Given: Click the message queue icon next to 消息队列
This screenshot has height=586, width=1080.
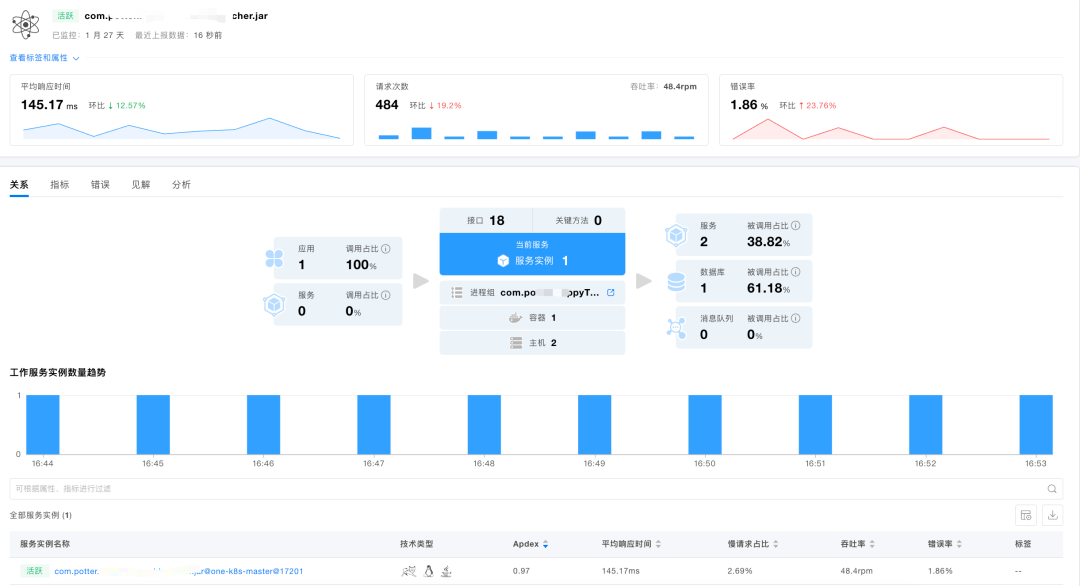Looking at the screenshot, I should tap(675, 324).
